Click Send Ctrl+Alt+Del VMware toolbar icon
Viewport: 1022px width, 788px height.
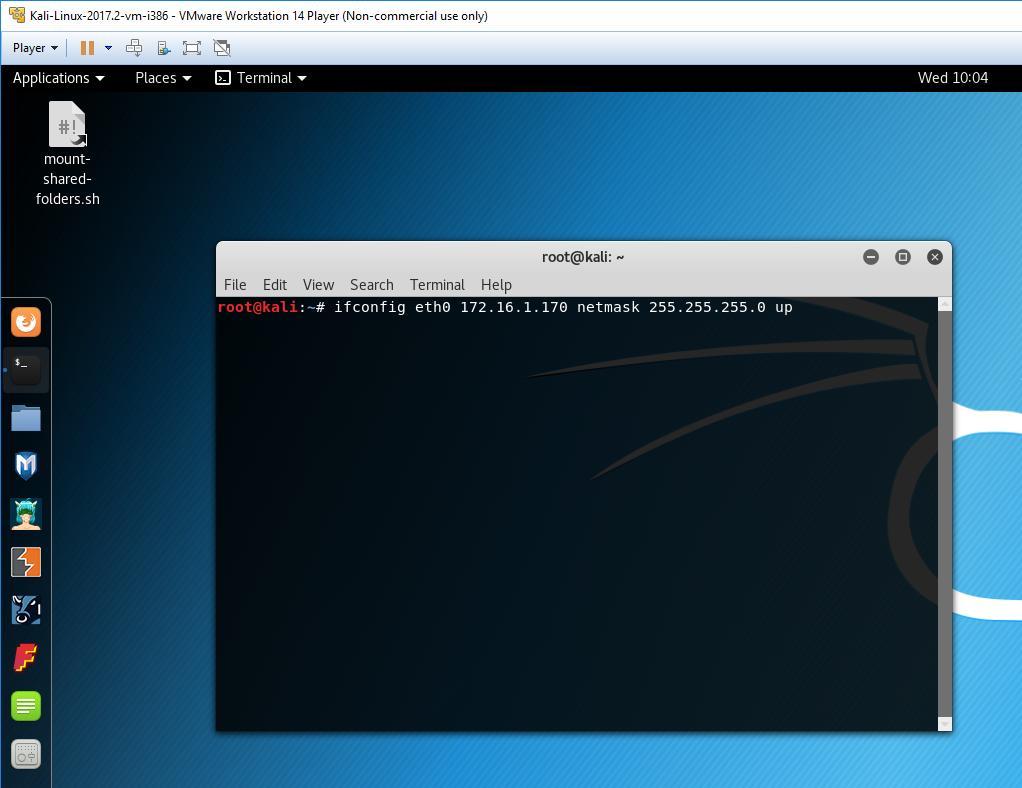tap(134, 48)
